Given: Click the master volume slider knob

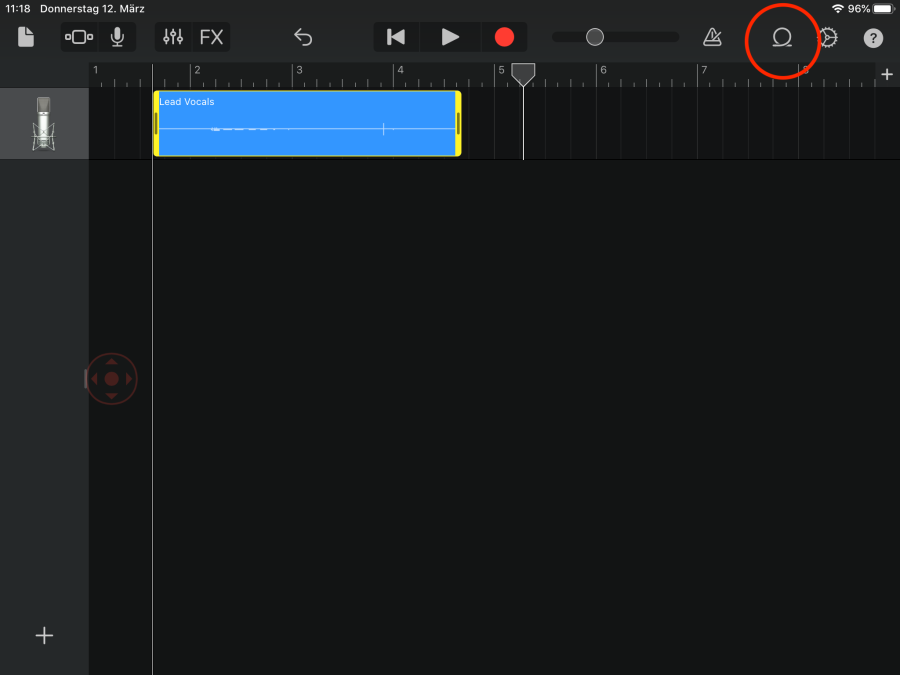Looking at the screenshot, I should click(x=595, y=38).
